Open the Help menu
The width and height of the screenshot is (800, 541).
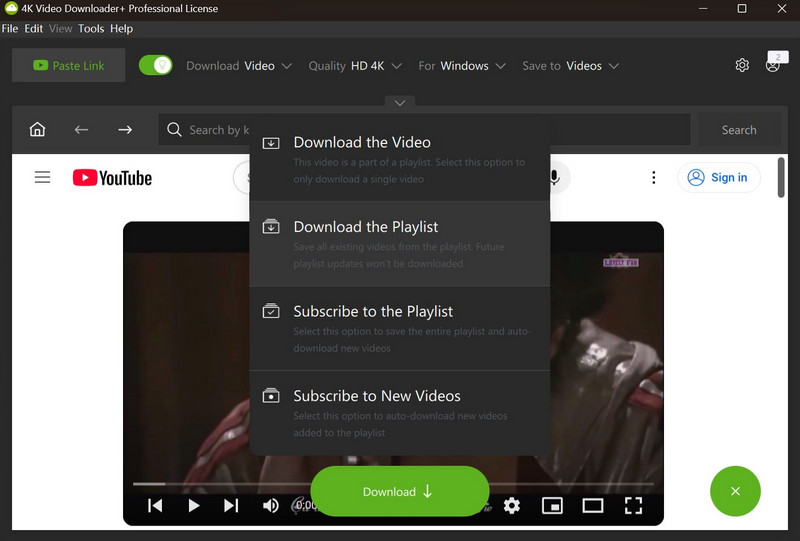click(121, 29)
